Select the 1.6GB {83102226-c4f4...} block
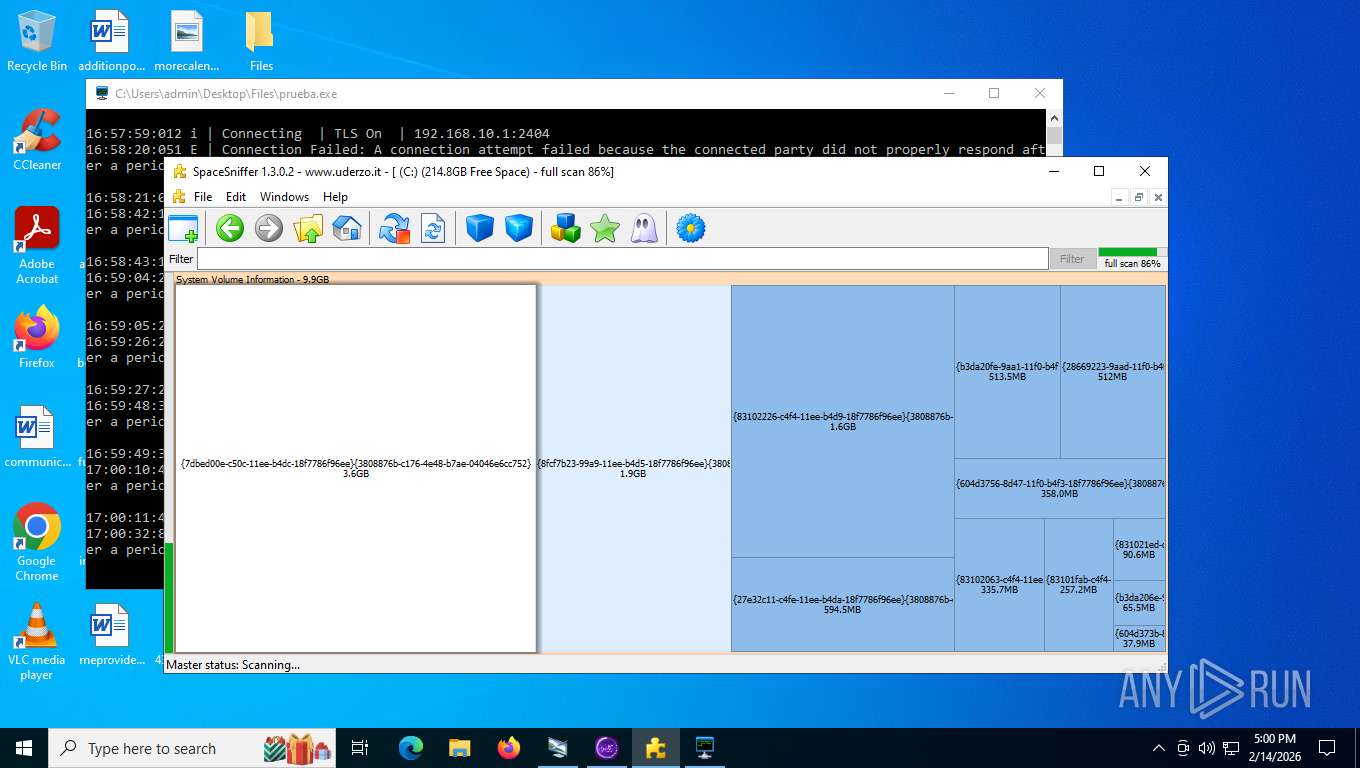 coord(843,421)
